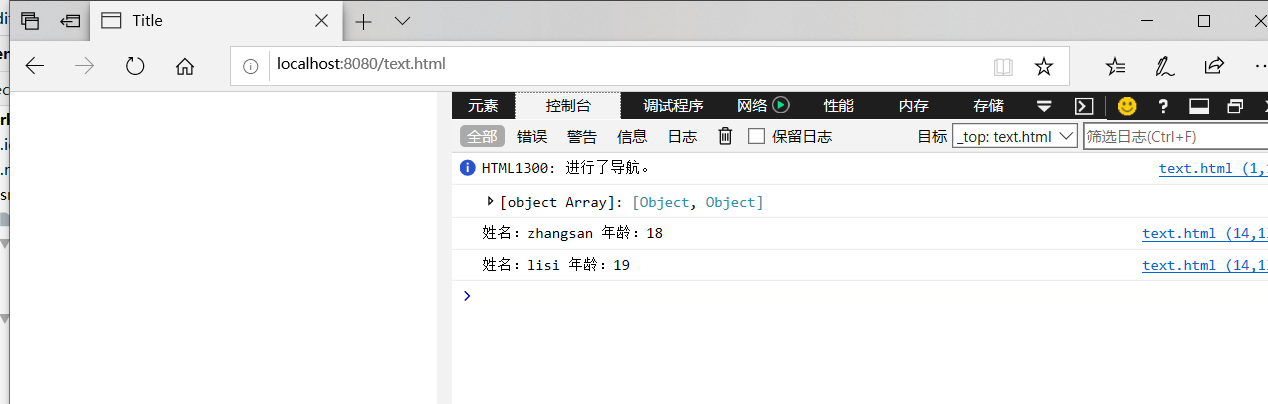This screenshot has height=404, width=1268.
Task: Select the 姓名:zhangsan 年龄:18 log line
Action: (572, 234)
